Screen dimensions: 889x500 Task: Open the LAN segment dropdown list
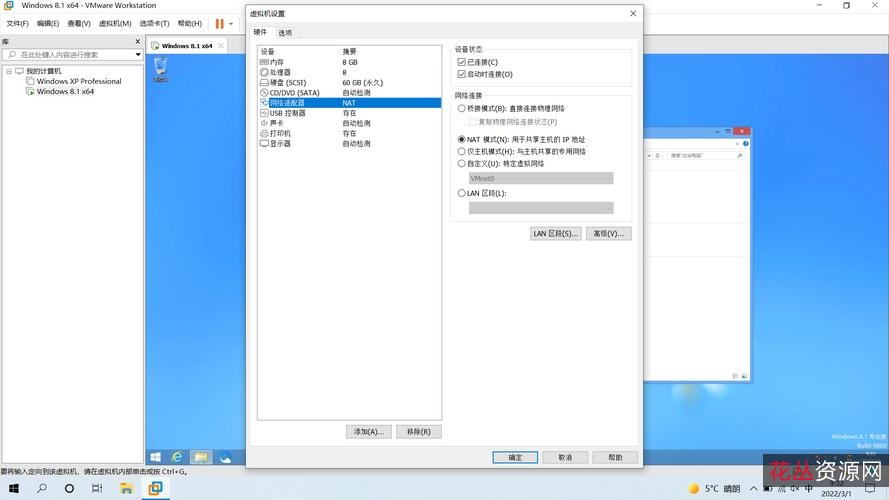tap(541, 208)
